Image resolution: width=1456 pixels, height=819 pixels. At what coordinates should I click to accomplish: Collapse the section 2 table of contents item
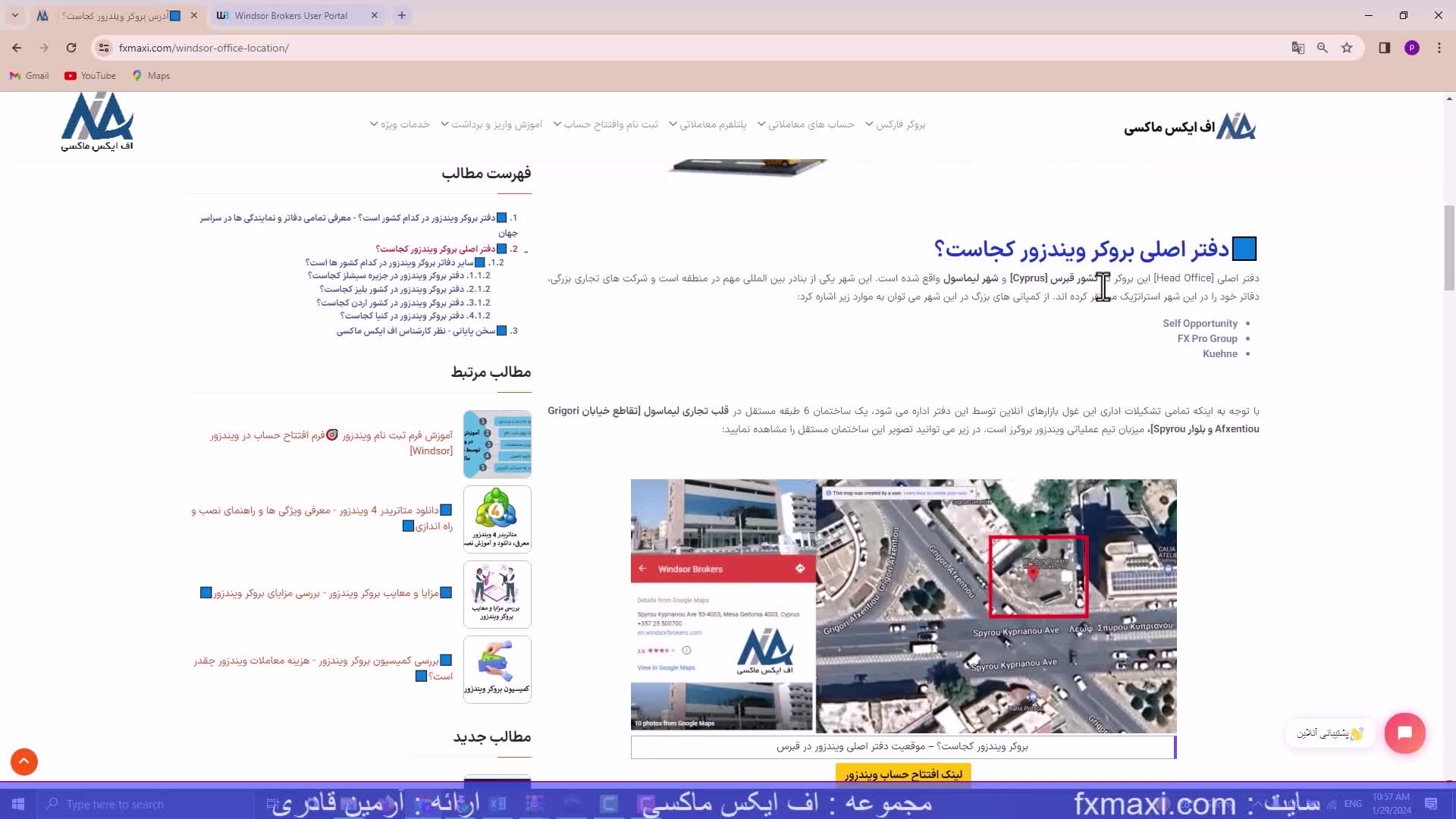(x=526, y=250)
